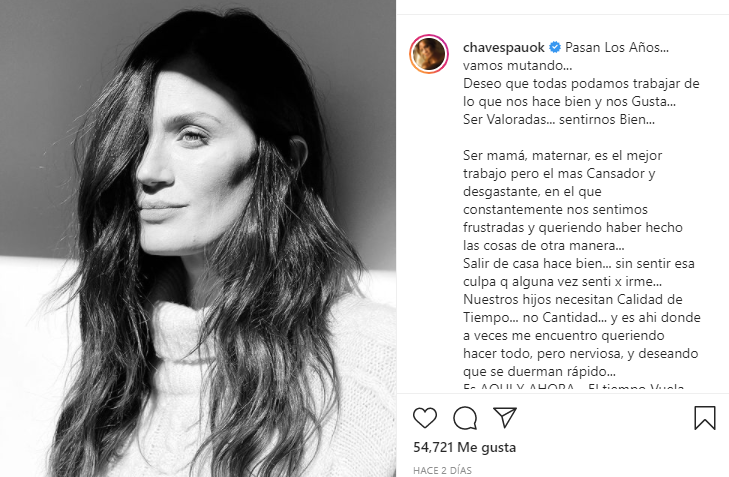Visit the chavespauok username link
729x477 pixels.
click(504, 47)
